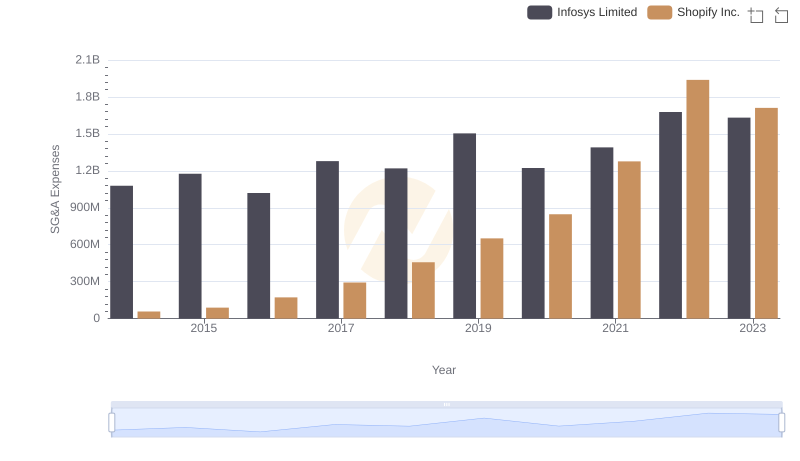Click the 2019 x-axis label
The height and width of the screenshot is (461, 800).
pyautogui.click(x=478, y=328)
